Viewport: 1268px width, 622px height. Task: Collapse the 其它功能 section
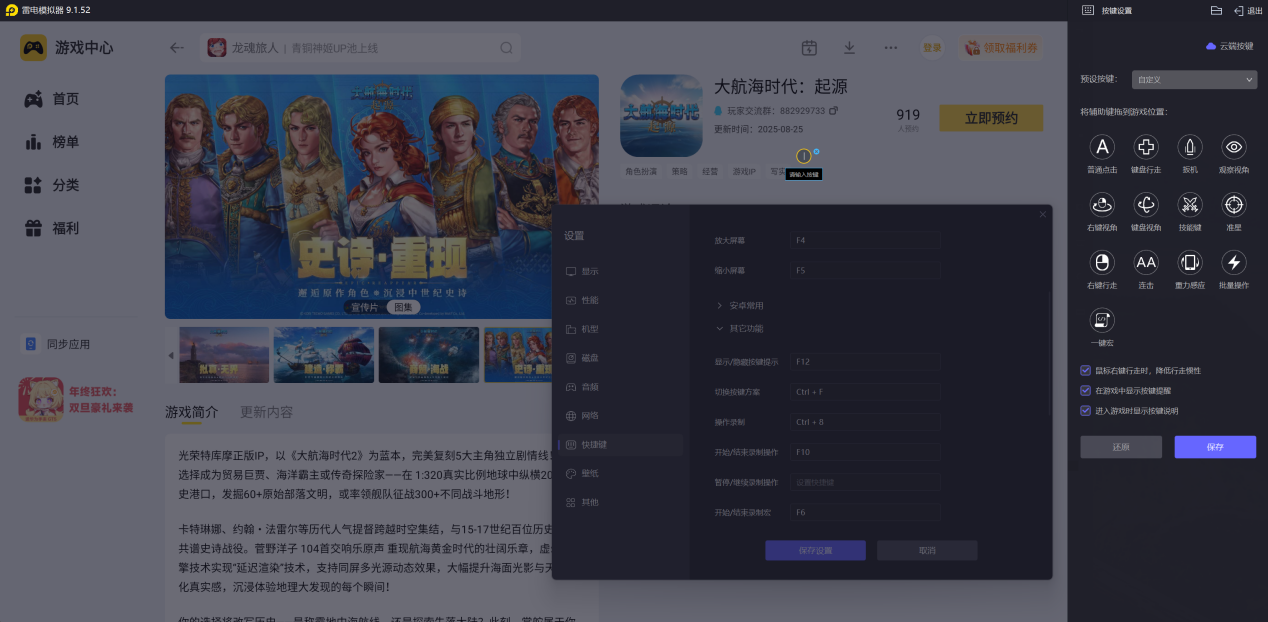(x=740, y=328)
